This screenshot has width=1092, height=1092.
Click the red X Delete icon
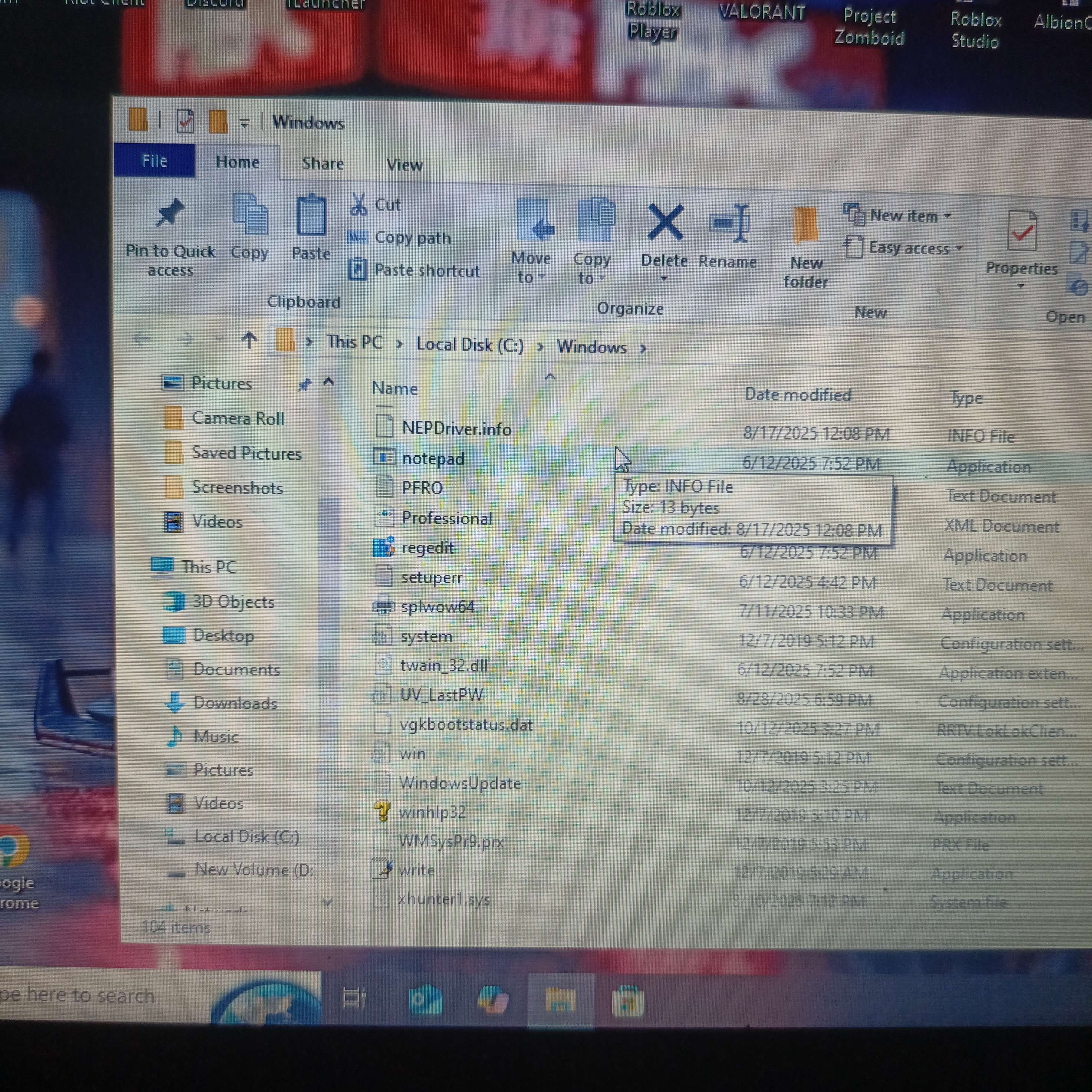tap(665, 223)
